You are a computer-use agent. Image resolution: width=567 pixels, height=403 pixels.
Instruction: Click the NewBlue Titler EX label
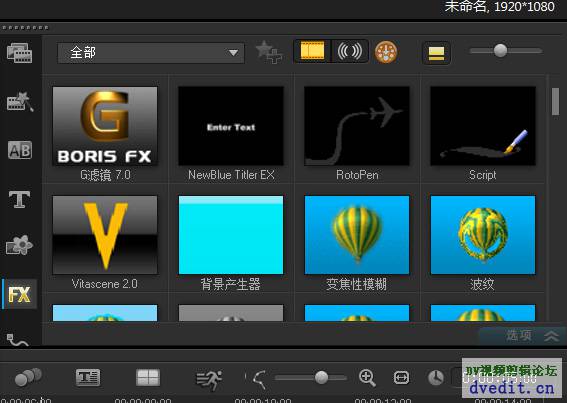(x=231, y=175)
